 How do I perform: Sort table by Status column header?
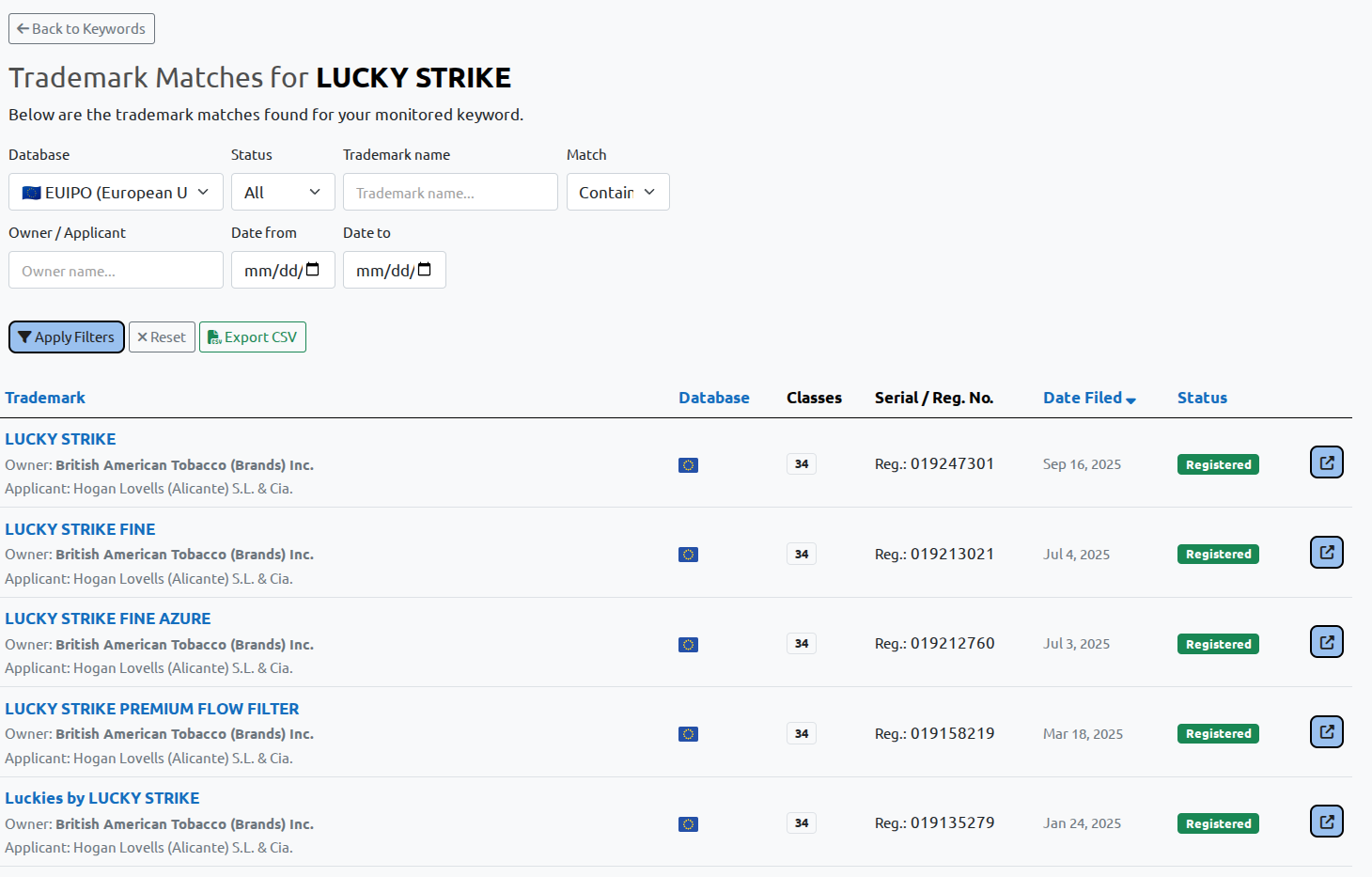pyautogui.click(x=1202, y=398)
